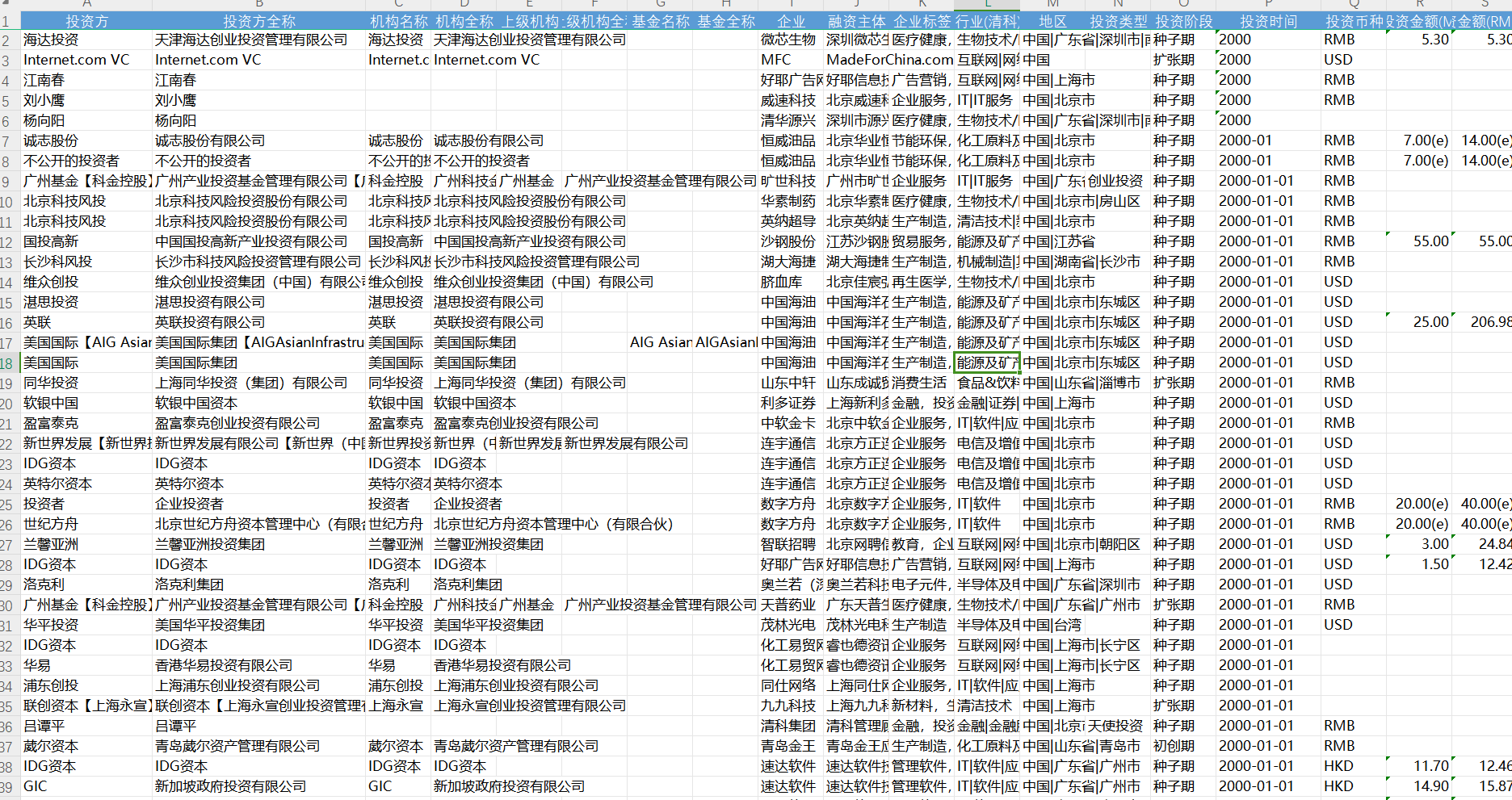Select the 11.70 amount cell
1512x800 pixels.
(x=1419, y=766)
